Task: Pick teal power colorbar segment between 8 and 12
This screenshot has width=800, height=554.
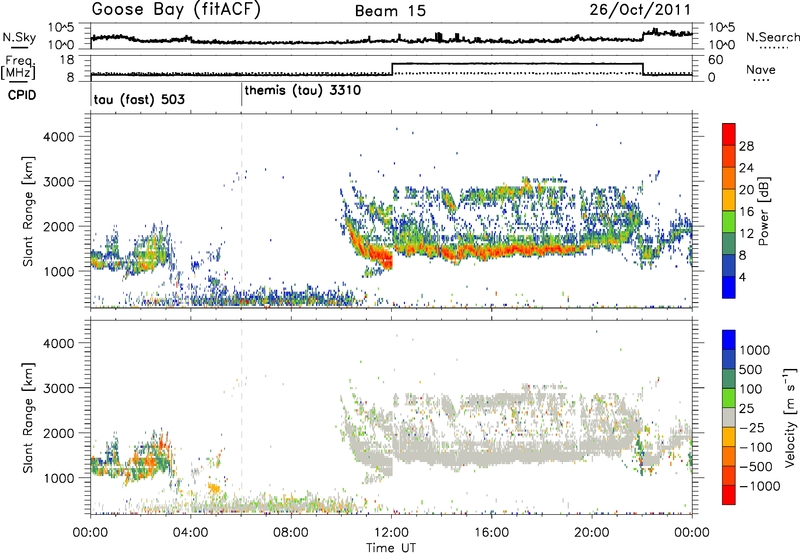Action: click(729, 244)
